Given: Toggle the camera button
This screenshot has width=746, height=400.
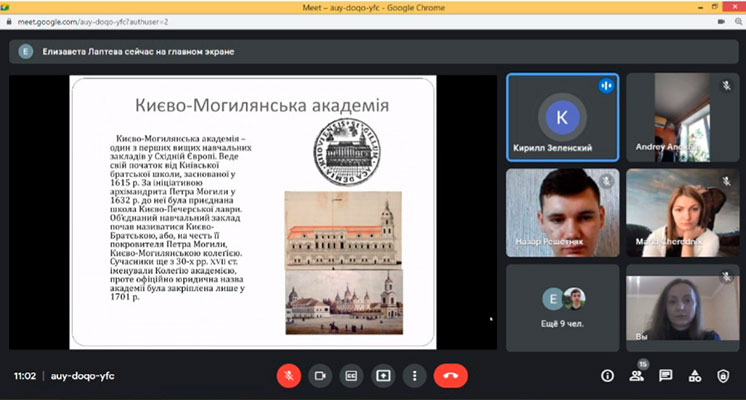Looking at the screenshot, I should click(x=320, y=376).
